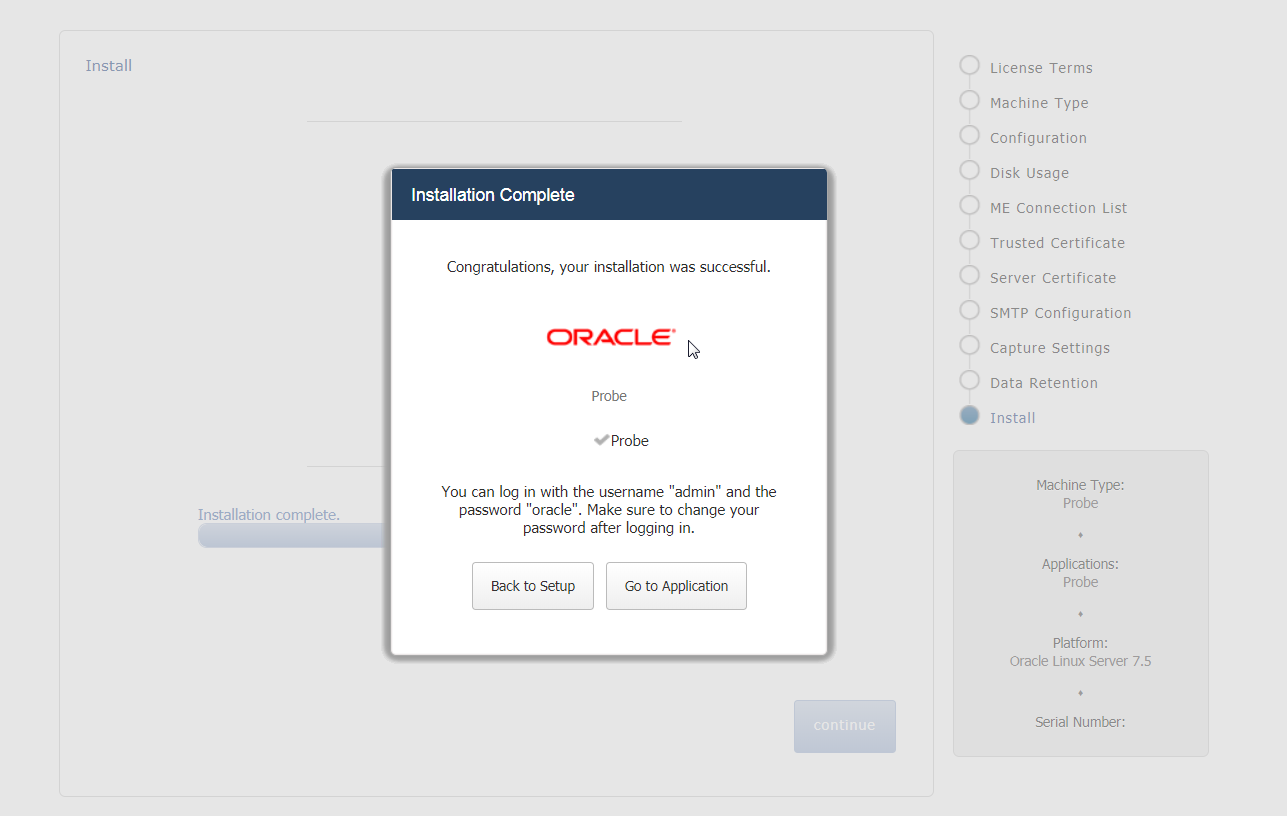Select the ME Connection List step circle

[969, 205]
